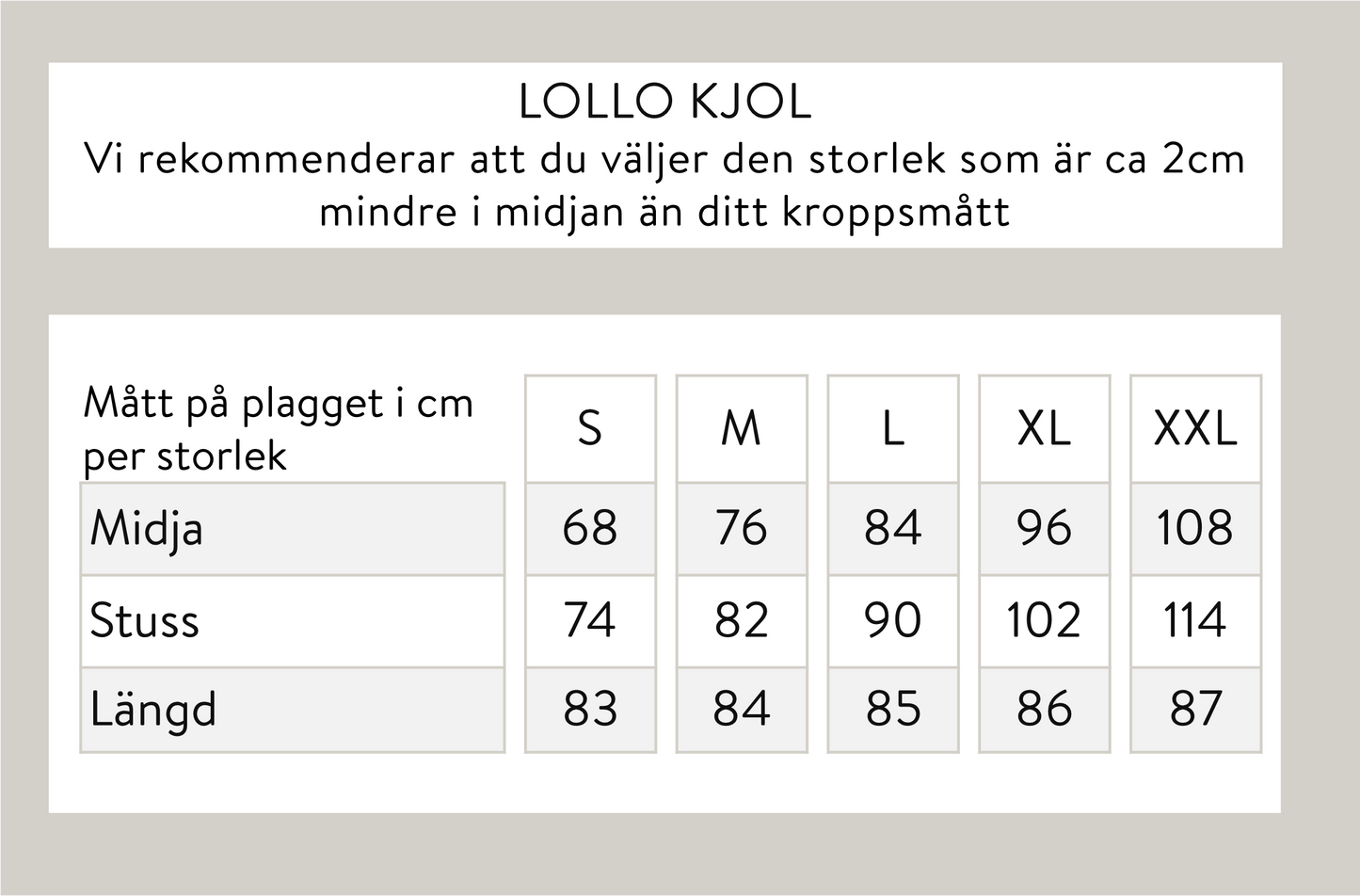This screenshot has height=896, width=1360.
Task: Select the XL size column header
Action: (1044, 429)
